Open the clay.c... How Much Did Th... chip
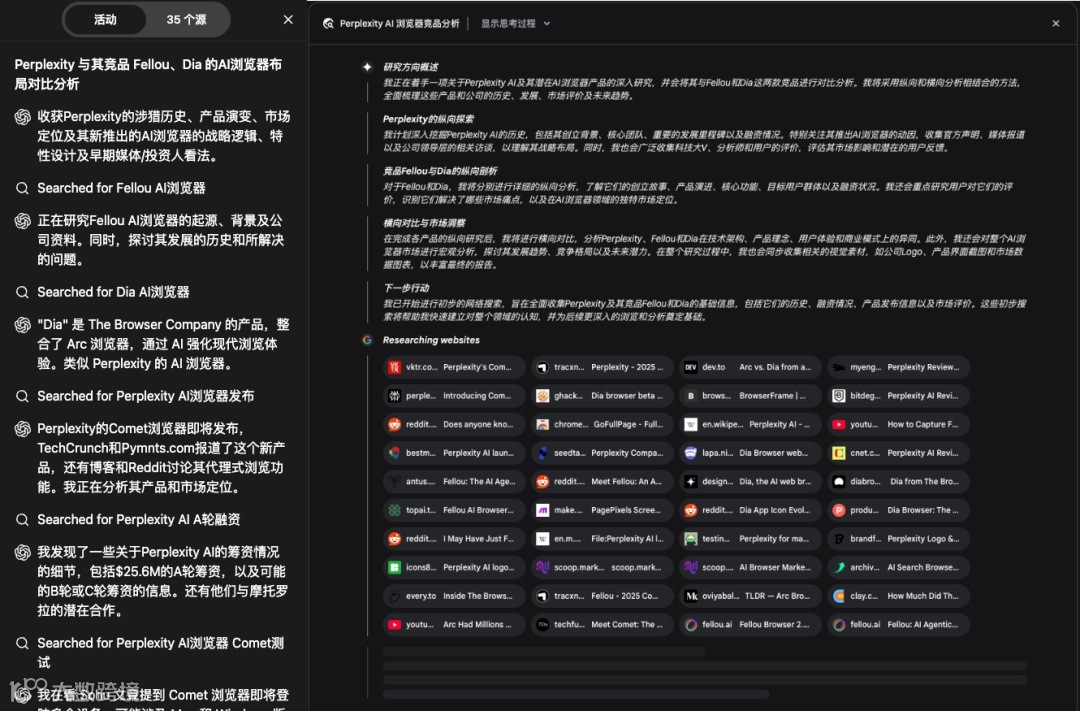The image size is (1080, 711). coord(898,596)
